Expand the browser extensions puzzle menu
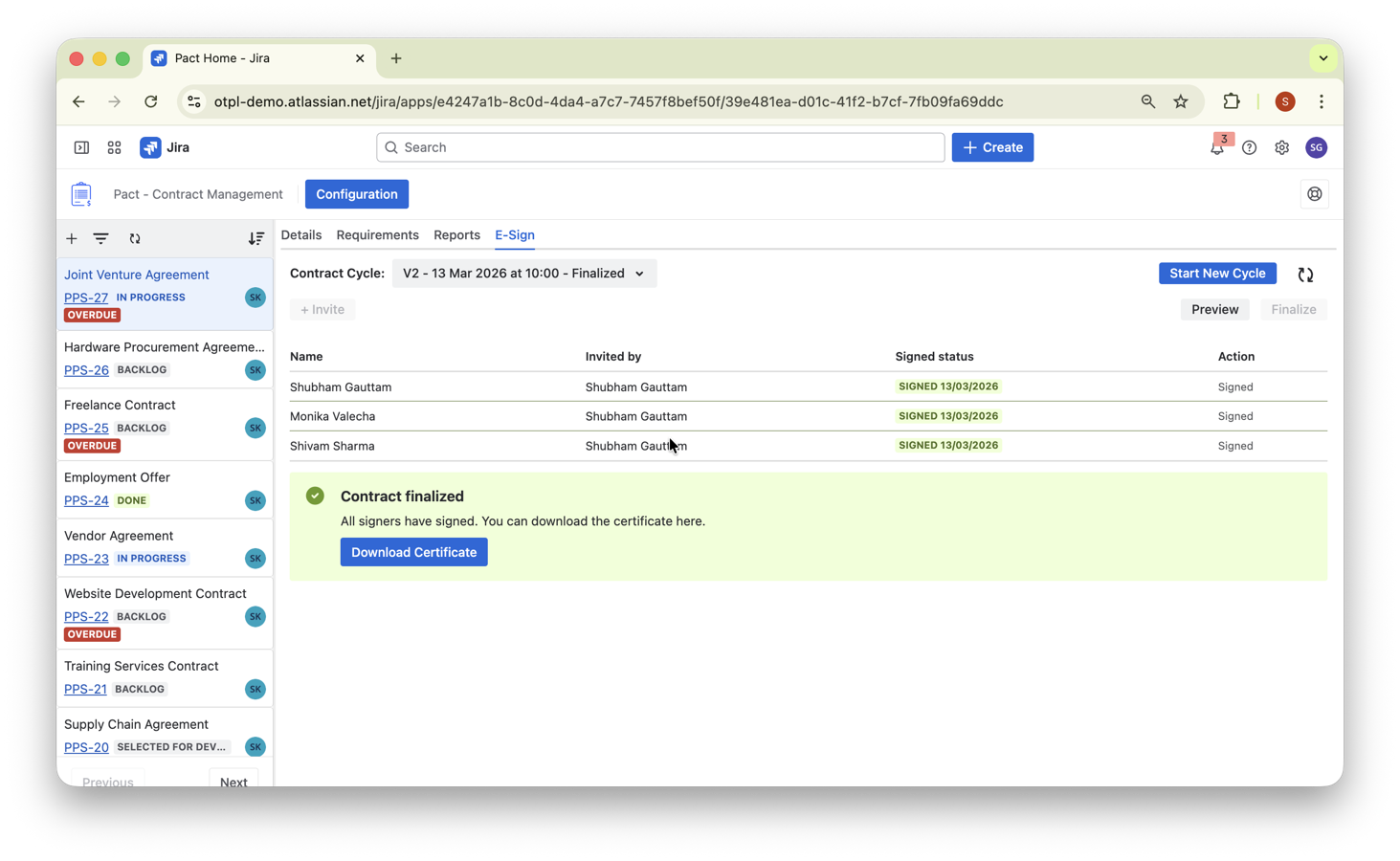The height and width of the screenshot is (861, 1400). pos(1232,101)
